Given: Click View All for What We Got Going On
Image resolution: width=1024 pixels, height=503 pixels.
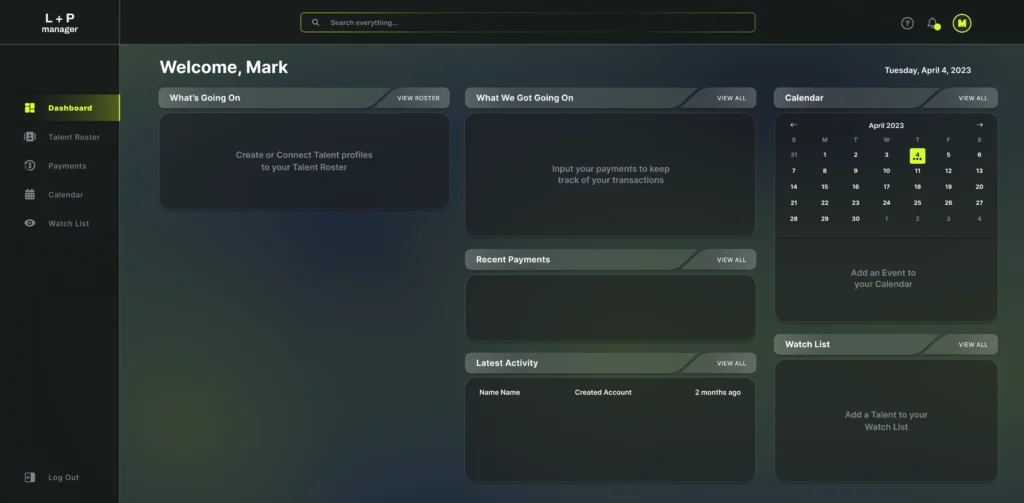Looking at the screenshot, I should tap(731, 98).
